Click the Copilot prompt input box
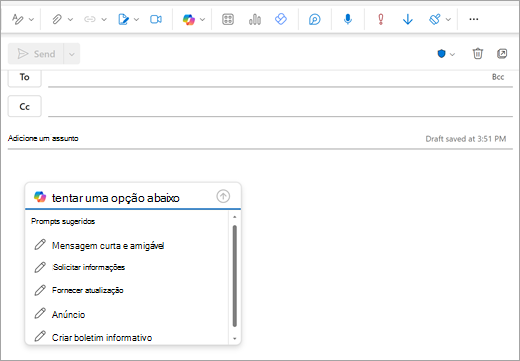Image resolution: width=520 pixels, height=361 pixels. pos(132,198)
